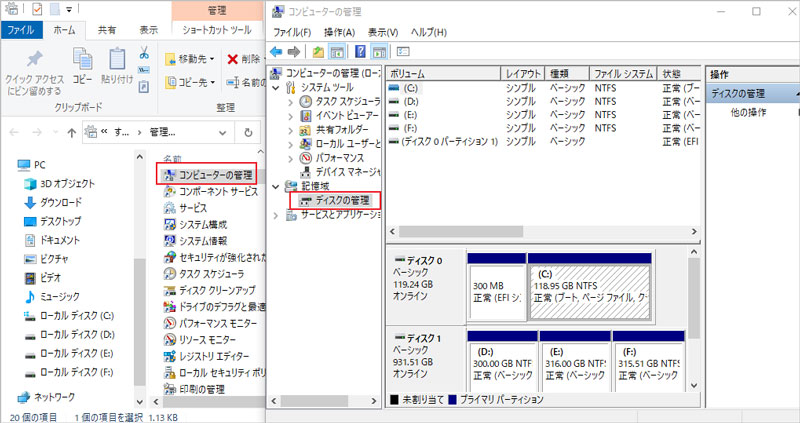Click the scissors cut icon in ribbon
The image size is (800, 423).
[x=144, y=53]
